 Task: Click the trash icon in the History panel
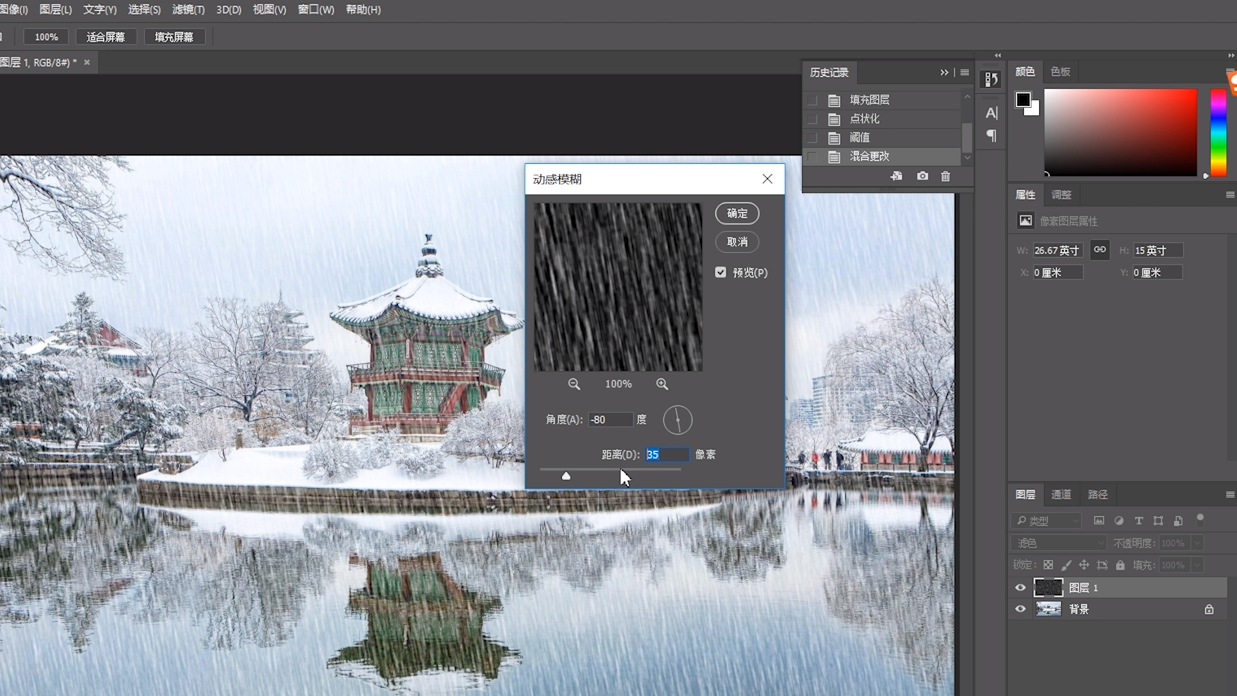tap(945, 176)
